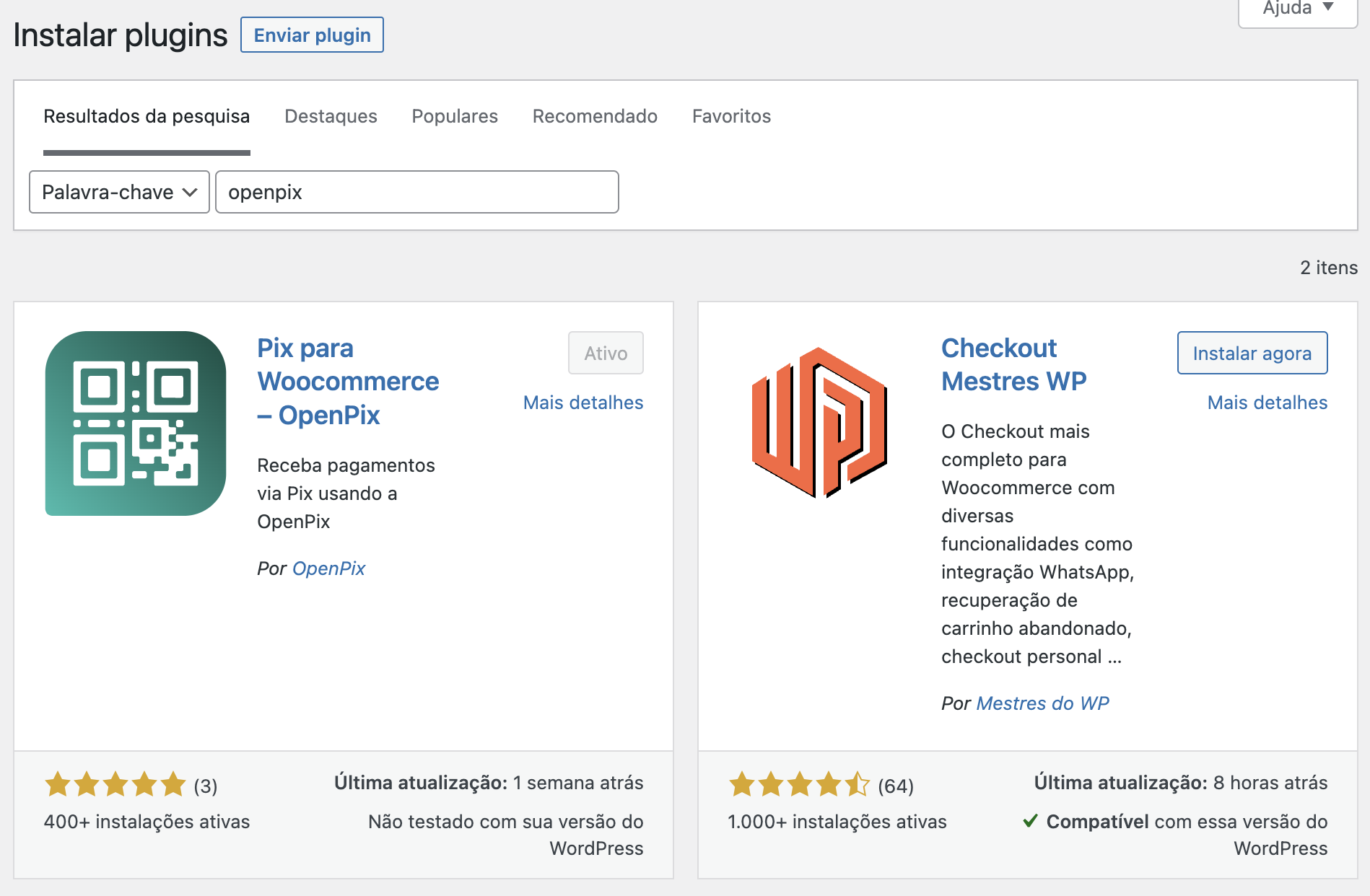Click the OpenPix QR code plugin icon
This screenshot has width=1370, height=896.
(136, 423)
